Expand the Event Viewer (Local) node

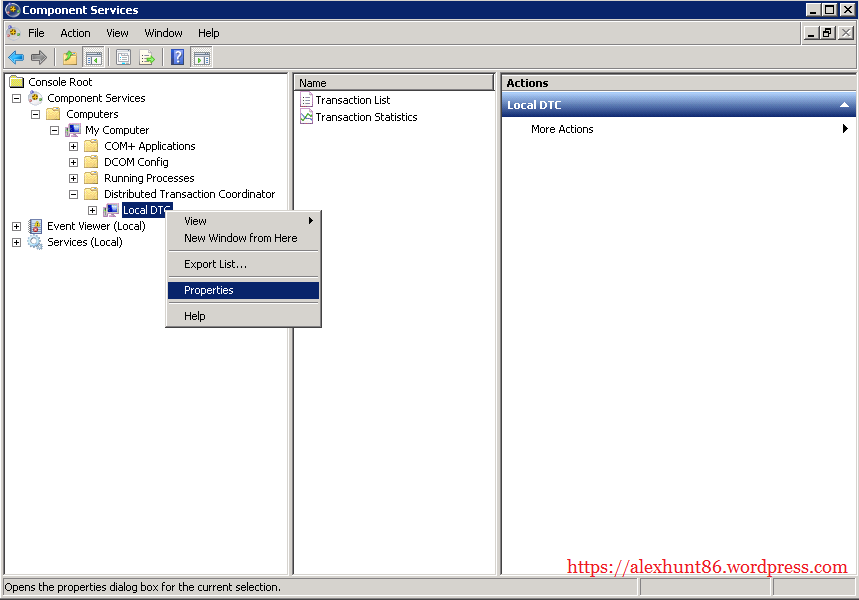point(16,226)
